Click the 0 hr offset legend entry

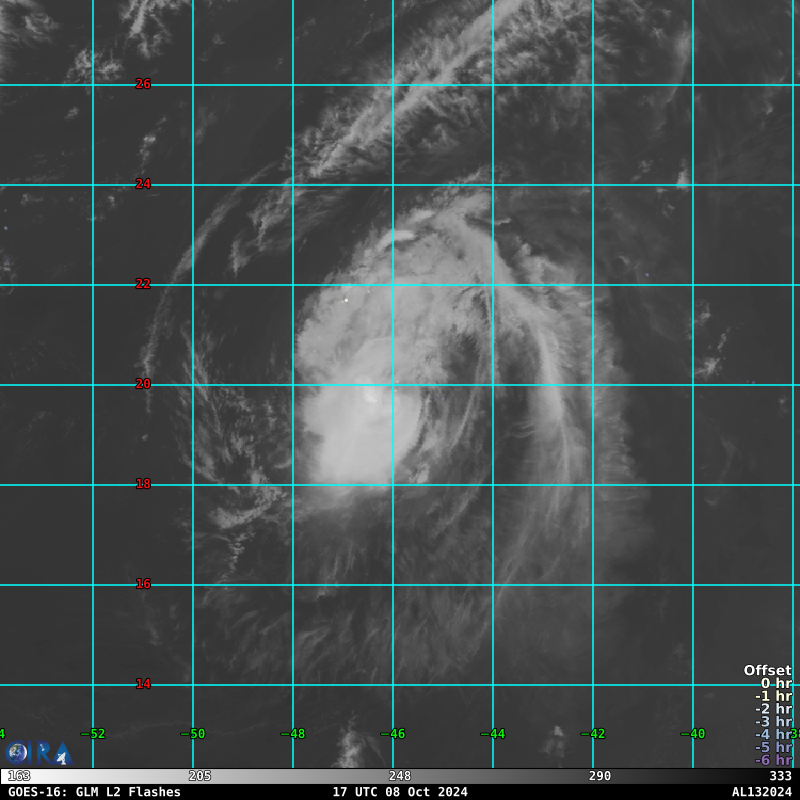[x=777, y=683]
